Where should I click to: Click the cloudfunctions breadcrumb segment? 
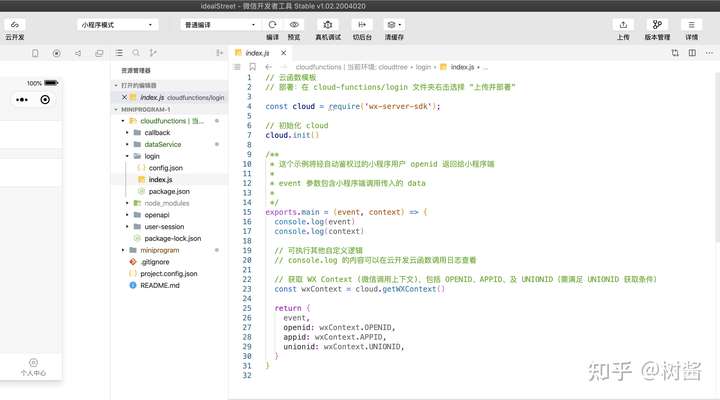318,67
